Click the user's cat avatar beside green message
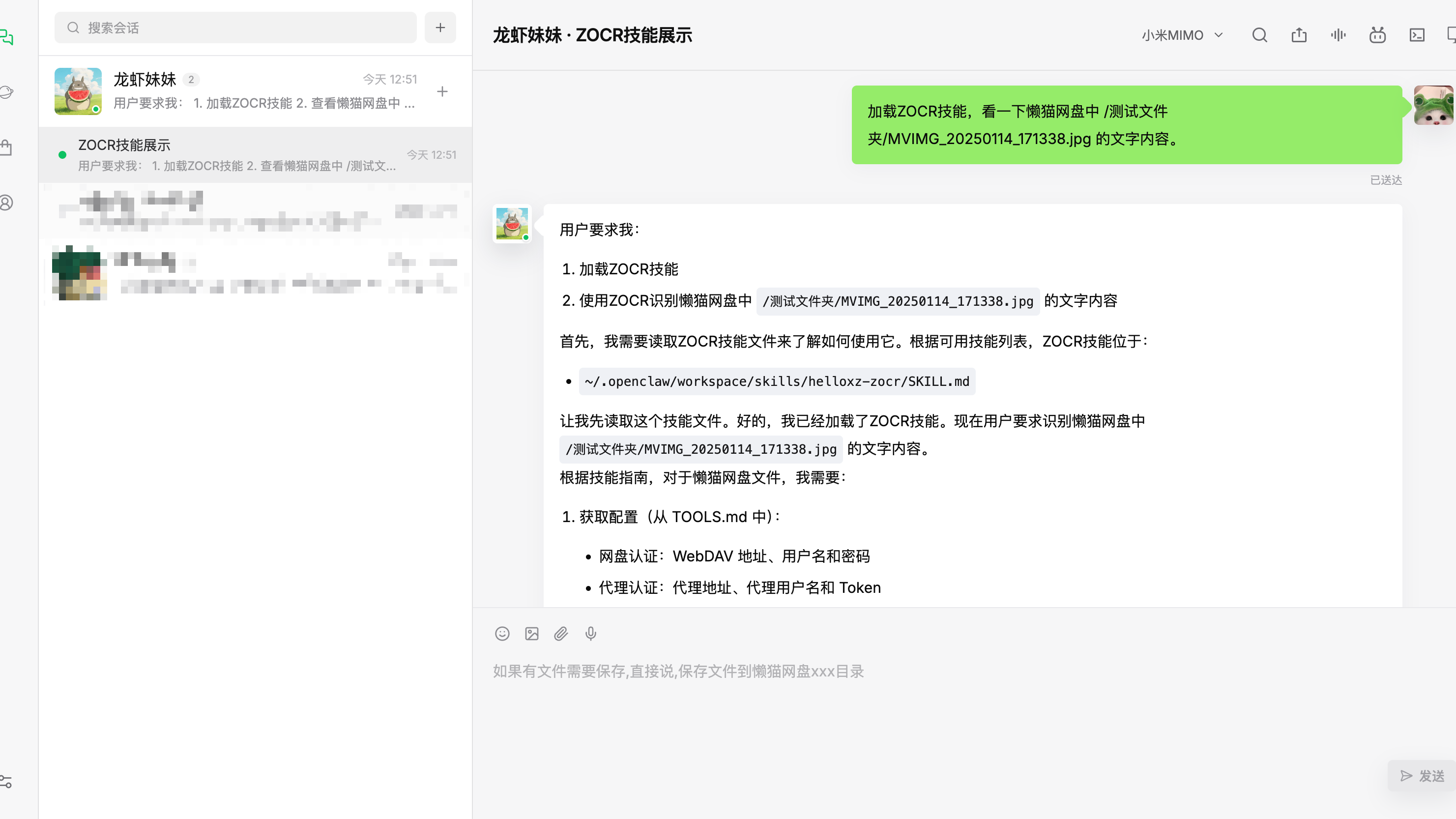The height and width of the screenshot is (819, 1456). [1434, 105]
